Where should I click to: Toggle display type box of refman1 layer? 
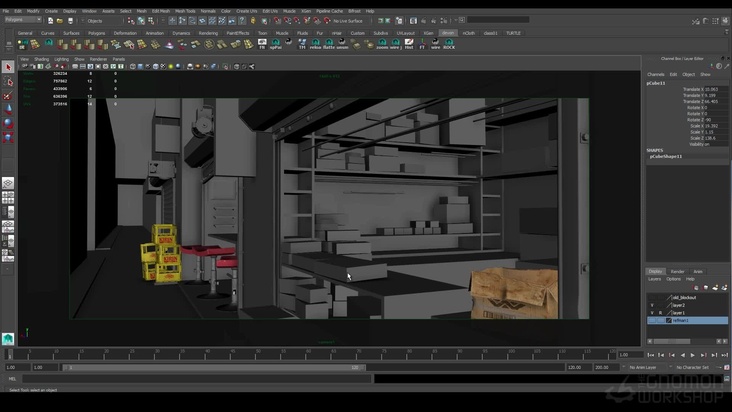pyautogui.click(x=660, y=321)
